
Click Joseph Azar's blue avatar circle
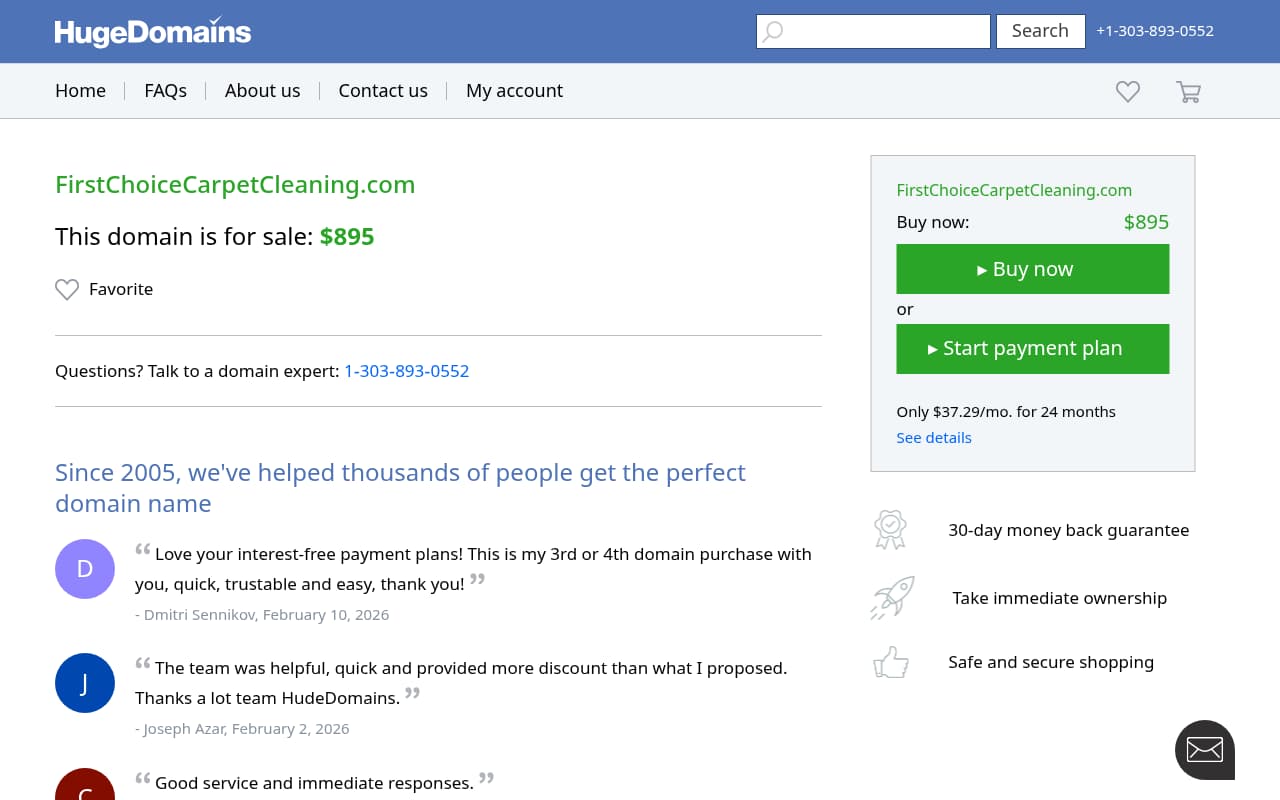[85, 683]
